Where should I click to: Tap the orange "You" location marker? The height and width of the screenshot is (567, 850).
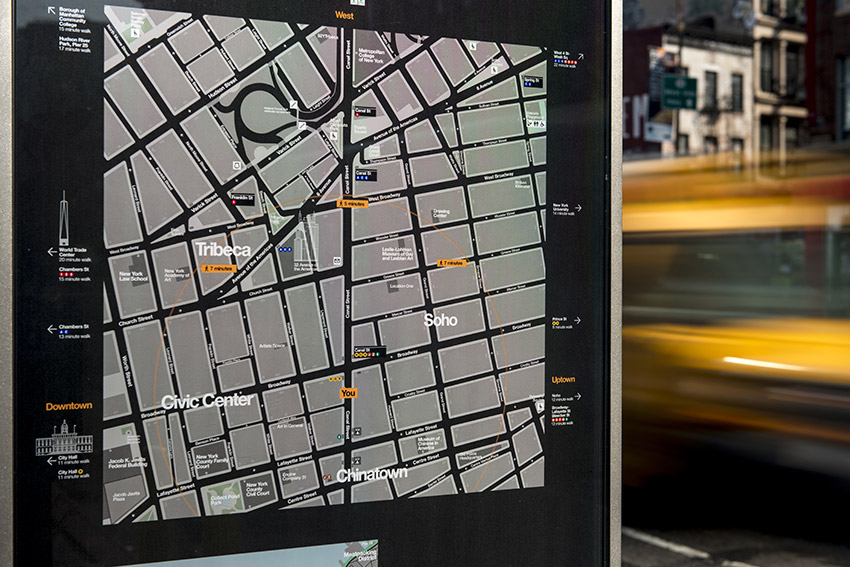tap(348, 393)
